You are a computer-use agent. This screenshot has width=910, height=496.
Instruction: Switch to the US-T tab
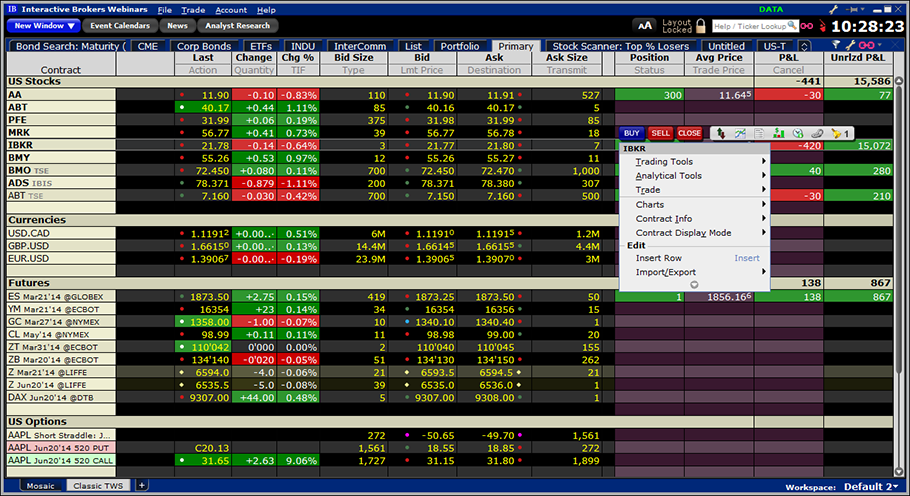pyautogui.click(x=774, y=46)
